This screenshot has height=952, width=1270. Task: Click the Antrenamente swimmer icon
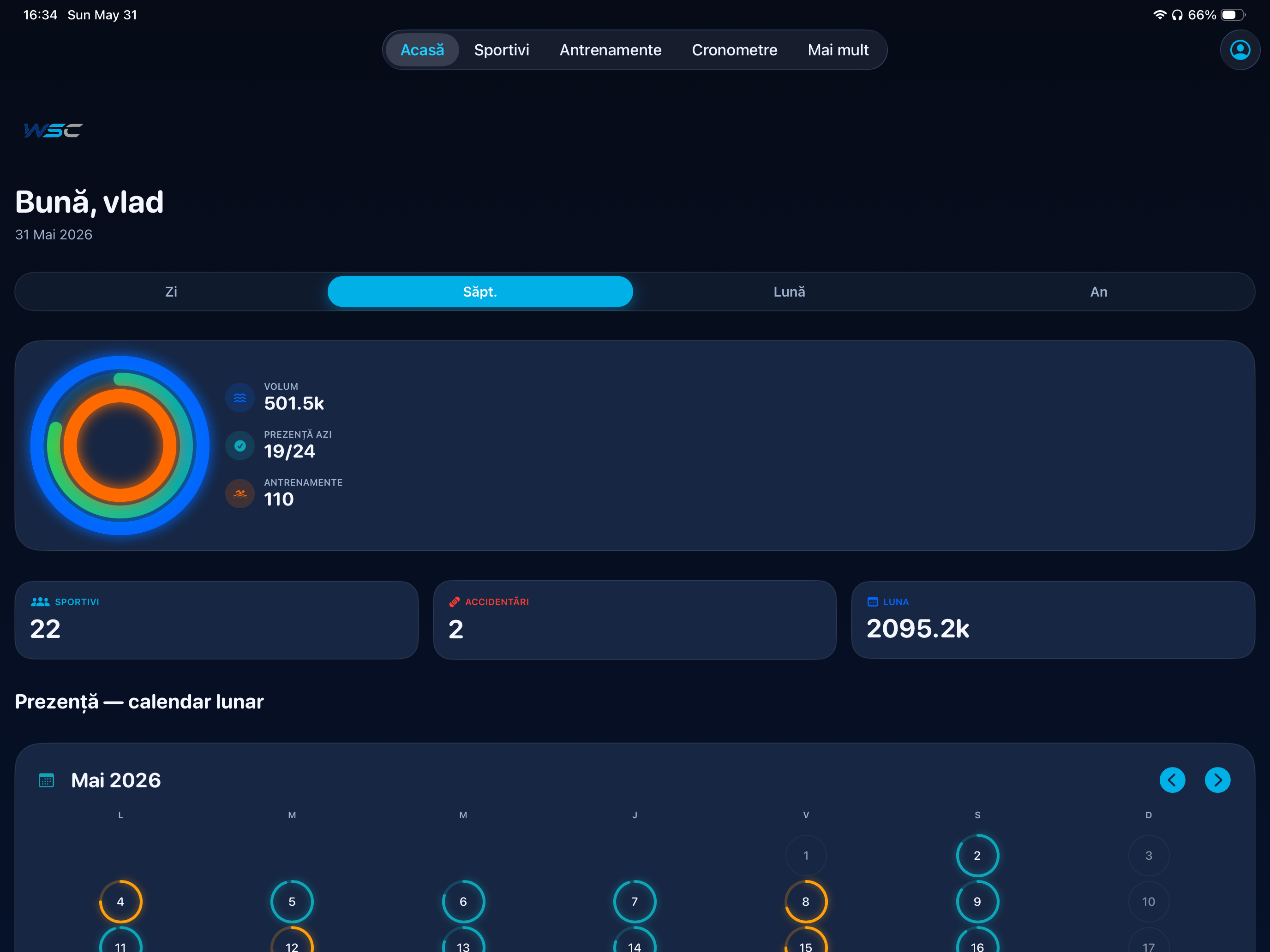point(240,493)
